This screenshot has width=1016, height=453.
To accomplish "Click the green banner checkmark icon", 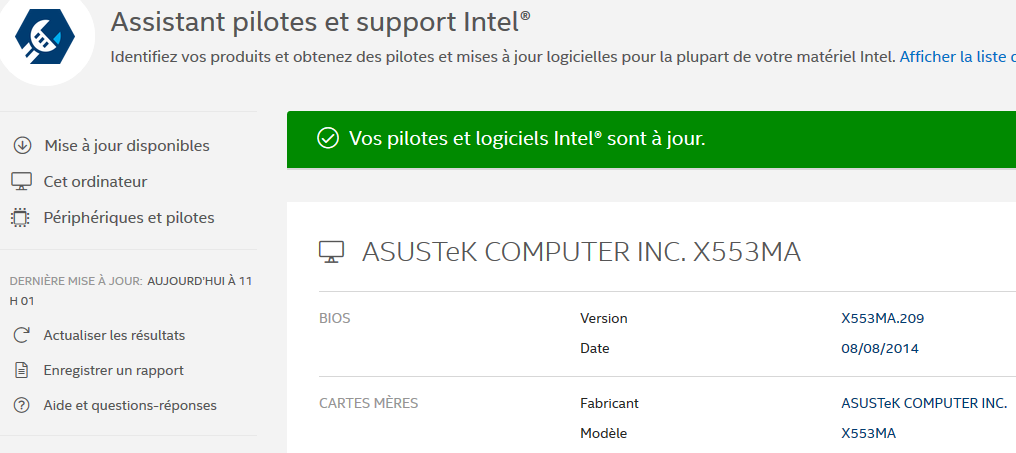I will (327, 138).
